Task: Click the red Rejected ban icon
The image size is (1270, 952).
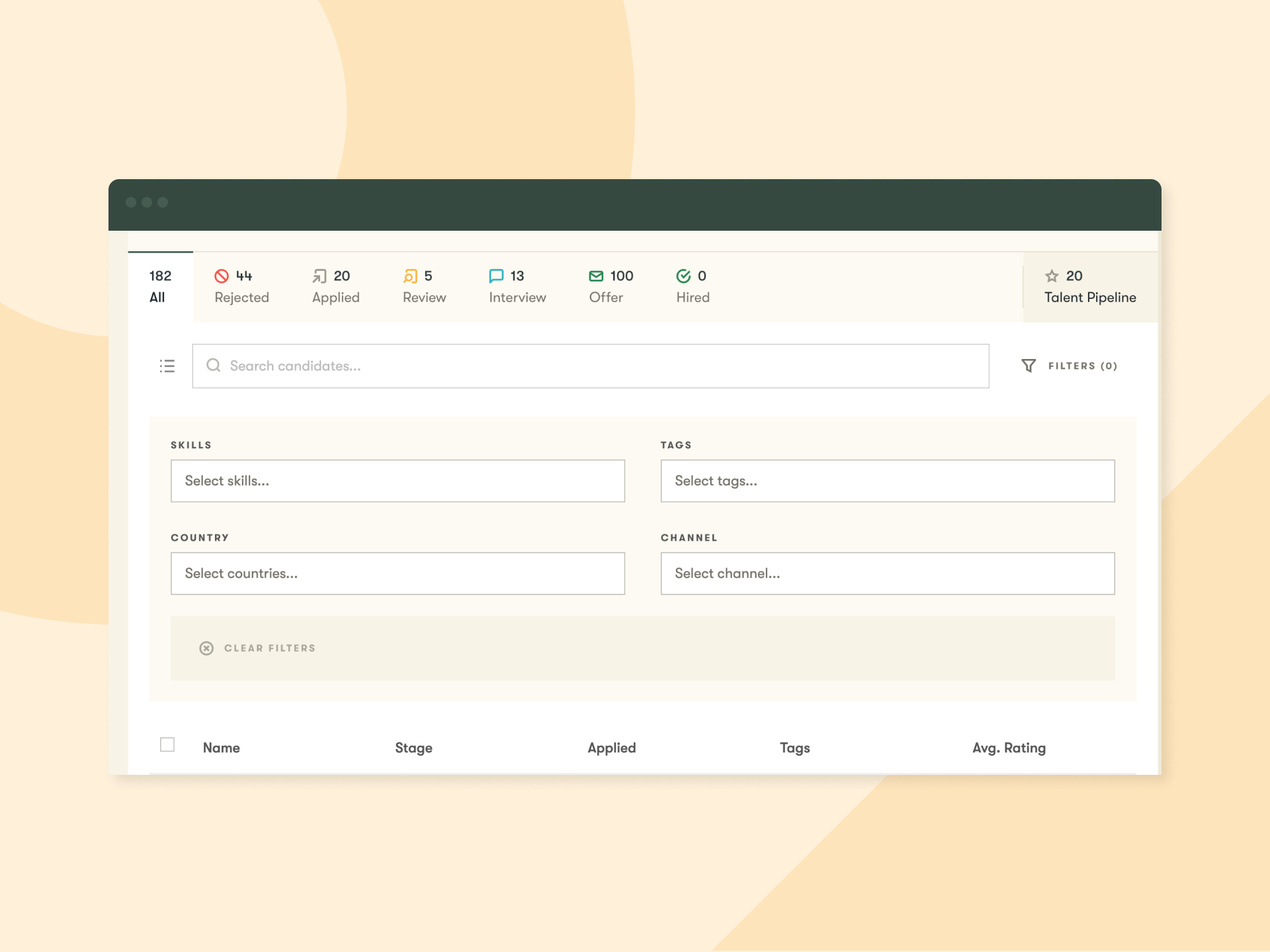Action: 222,276
